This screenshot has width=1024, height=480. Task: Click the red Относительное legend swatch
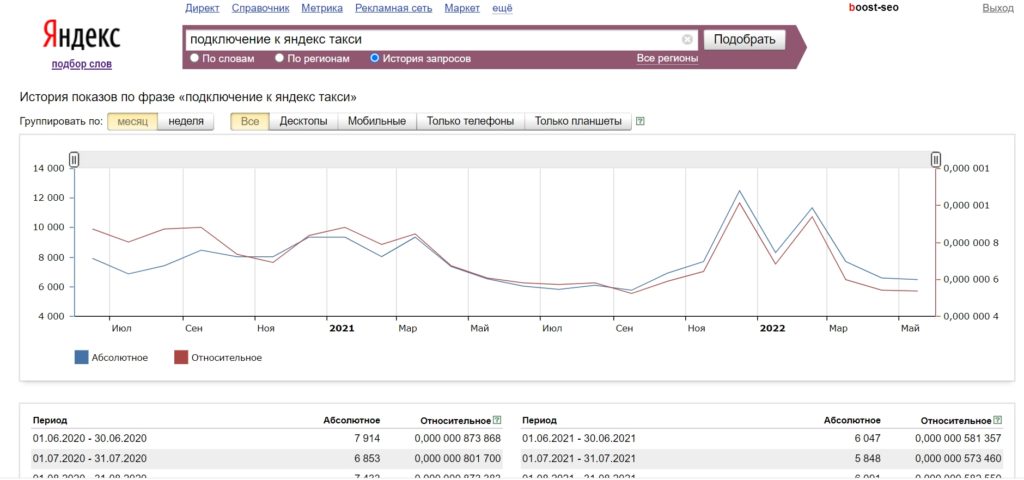pyautogui.click(x=181, y=357)
